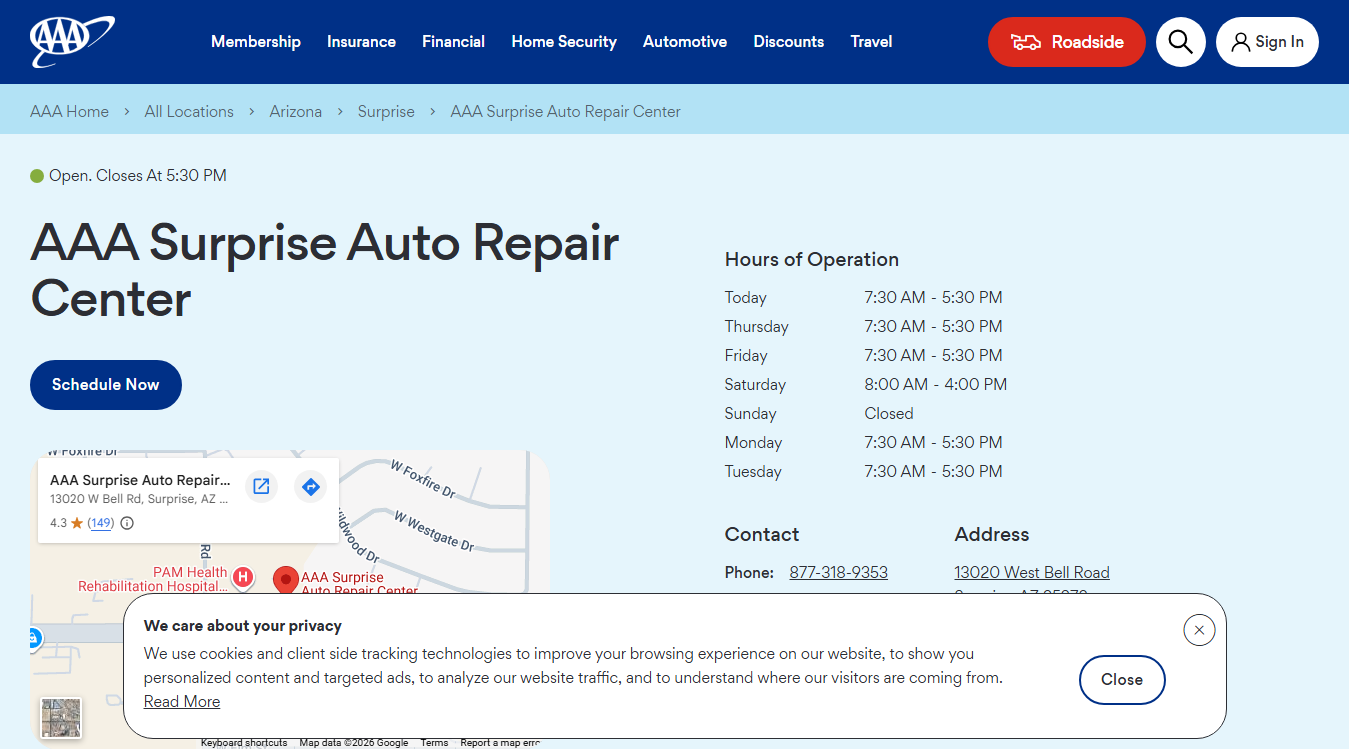Click the red map pin marker
This screenshot has height=749, width=1349.
tap(286, 581)
